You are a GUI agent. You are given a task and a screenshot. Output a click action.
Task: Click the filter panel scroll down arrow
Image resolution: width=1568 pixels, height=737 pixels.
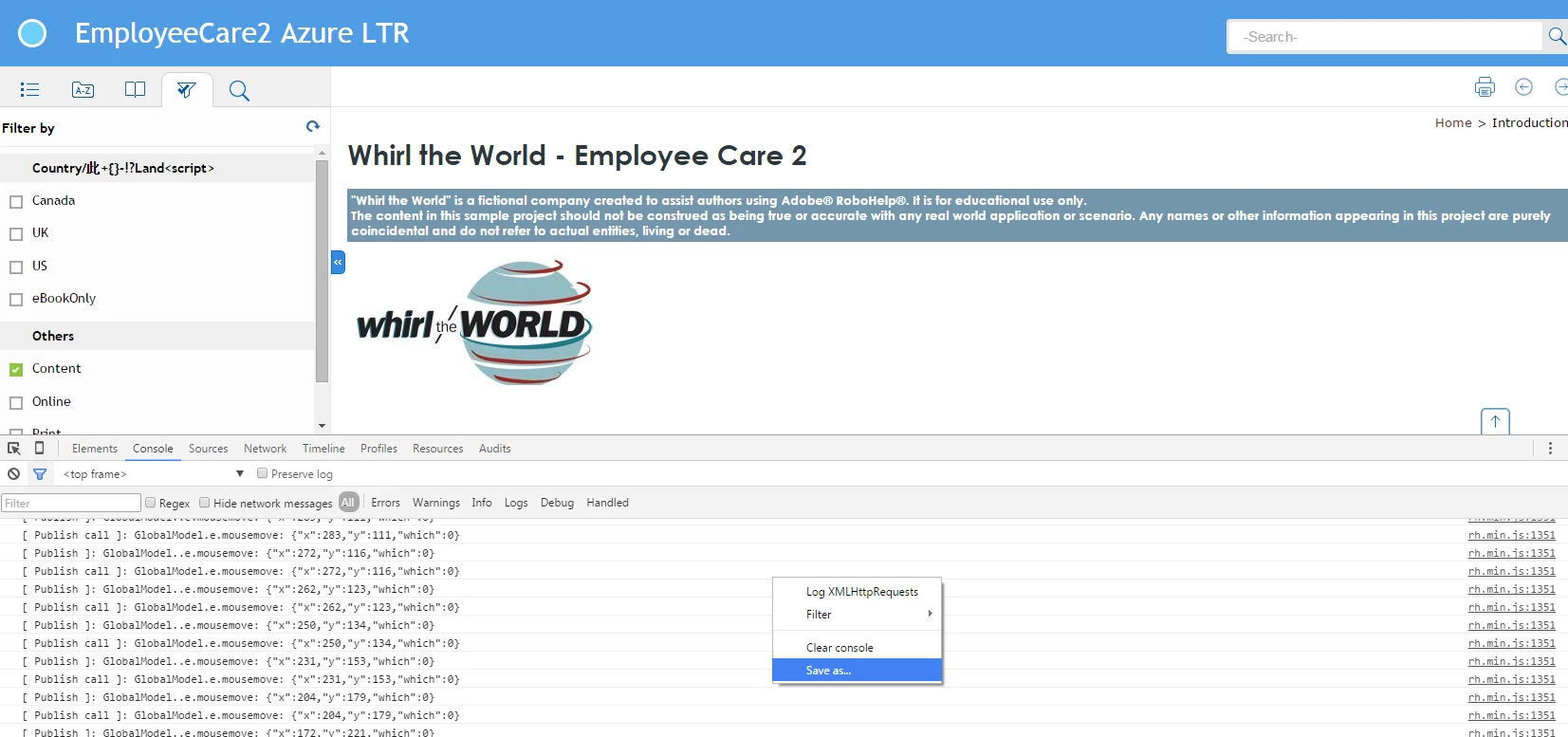(x=322, y=426)
